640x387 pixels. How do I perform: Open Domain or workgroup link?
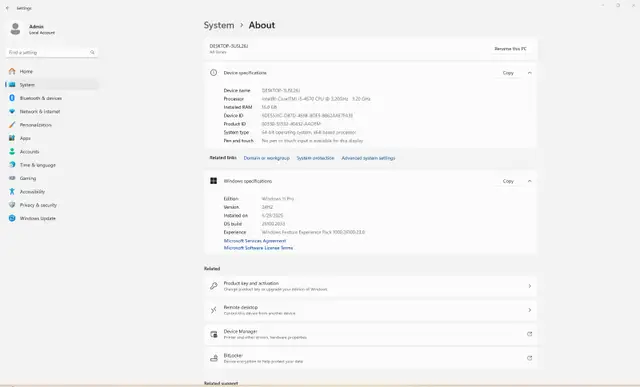[x=267, y=158]
